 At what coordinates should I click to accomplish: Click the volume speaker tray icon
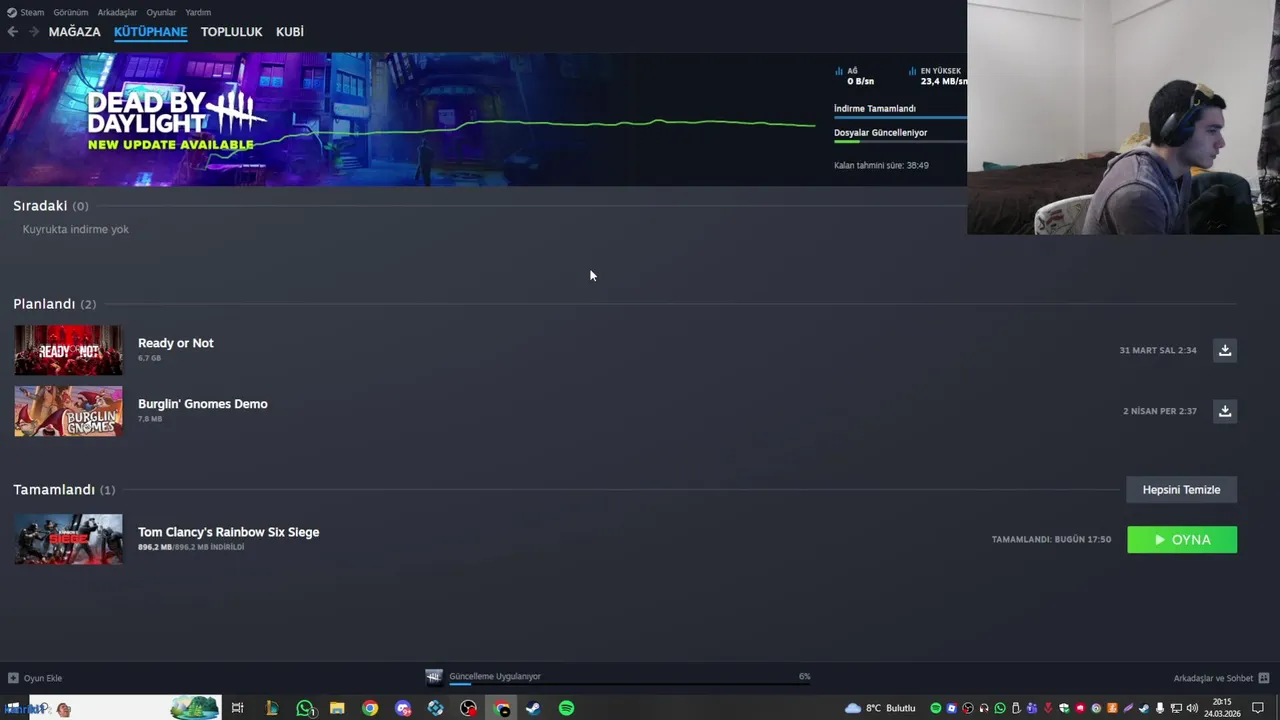[1192, 708]
